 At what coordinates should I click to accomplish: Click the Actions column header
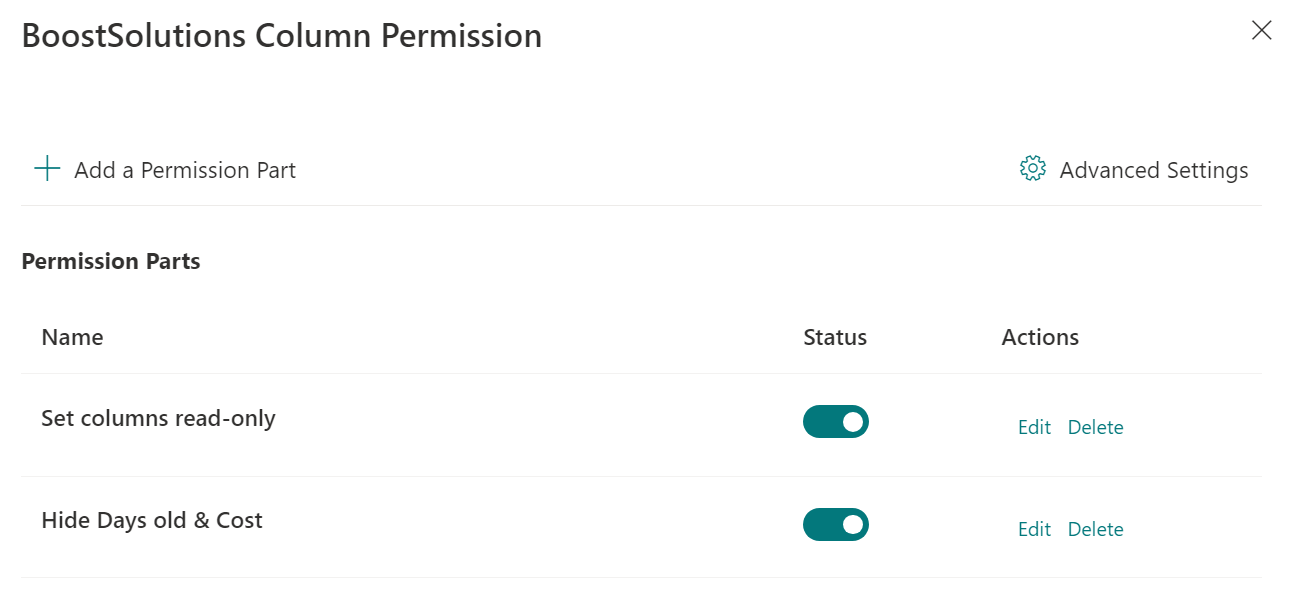[x=1040, y=337]
